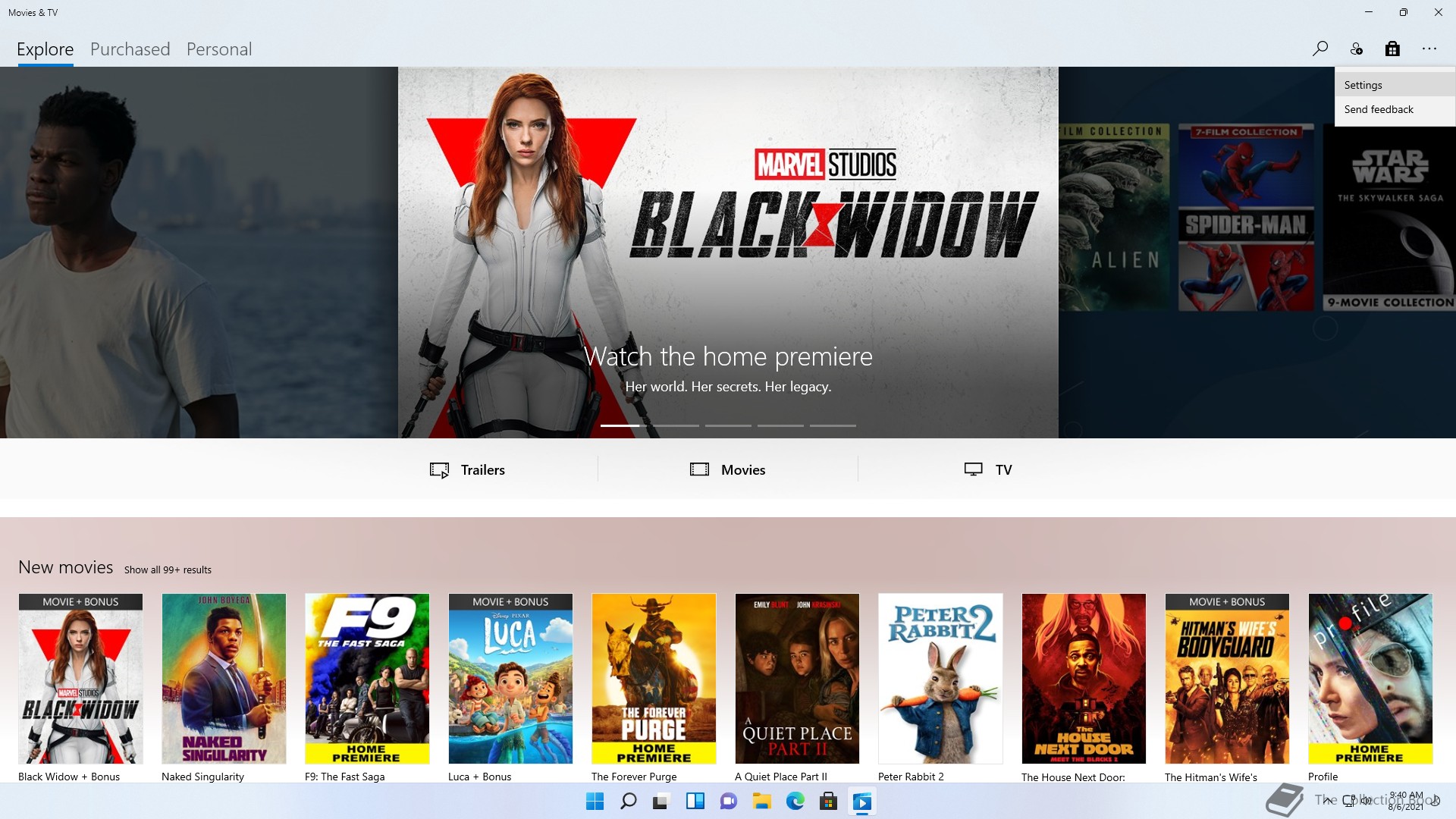Open the Luca + Bonus poster
Image resolution: width=1456 pixels, height=819 pixels.
click(x=510, y=679)
